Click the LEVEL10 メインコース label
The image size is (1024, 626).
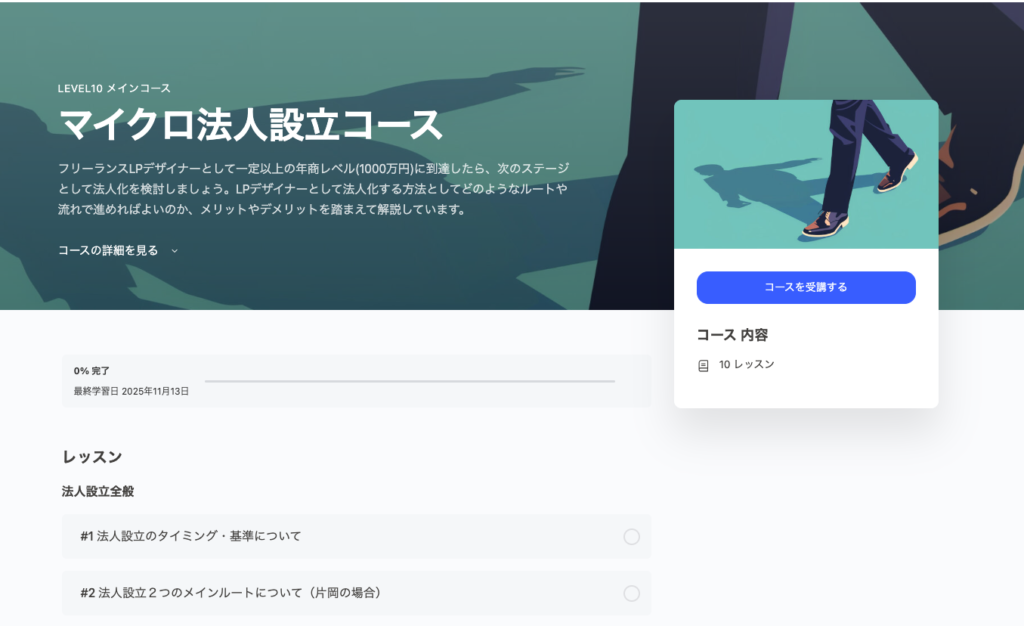click(x=114, y=88)
